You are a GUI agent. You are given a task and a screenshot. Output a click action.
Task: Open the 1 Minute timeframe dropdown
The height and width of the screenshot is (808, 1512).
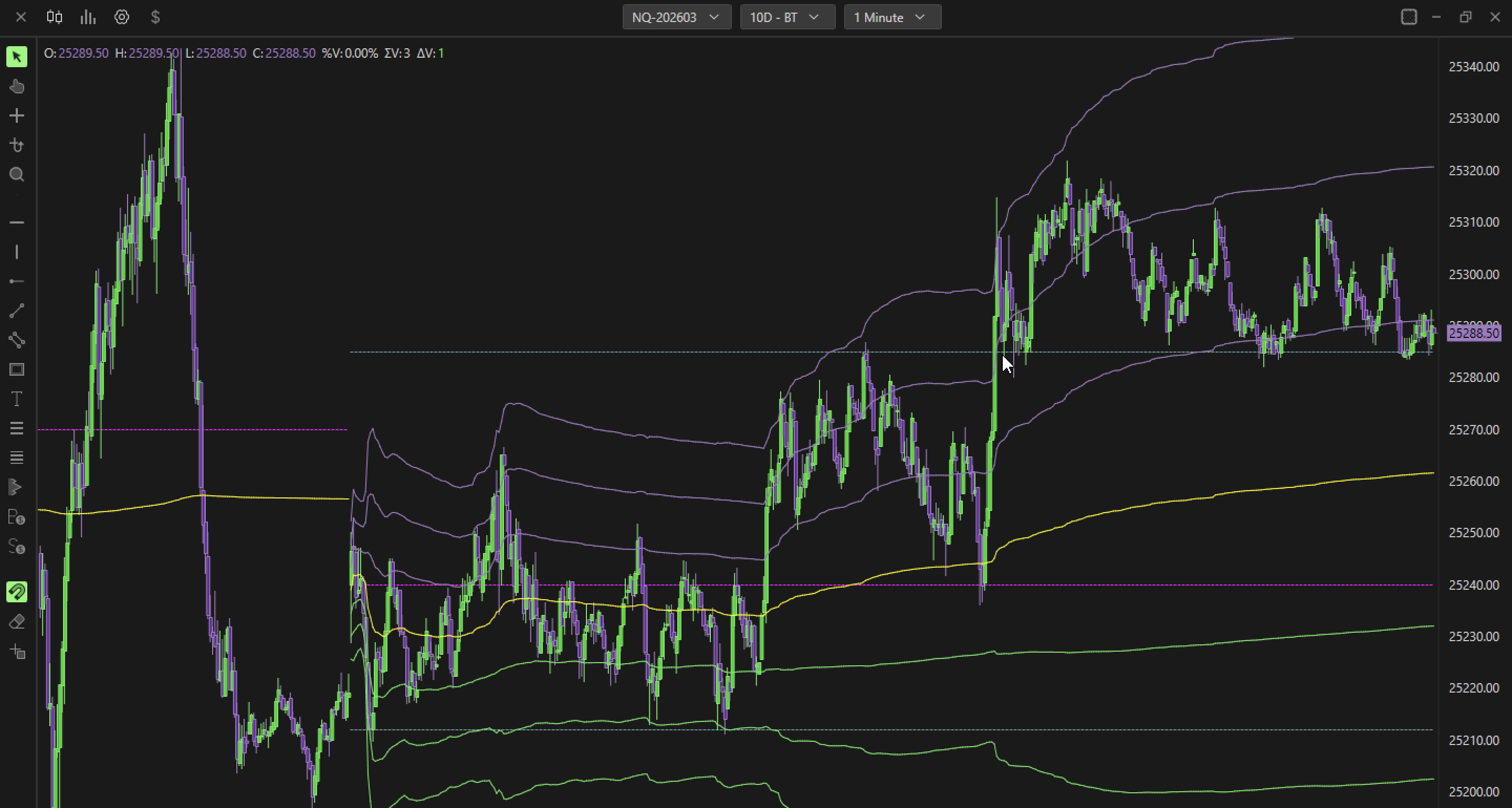coord(892,17)
